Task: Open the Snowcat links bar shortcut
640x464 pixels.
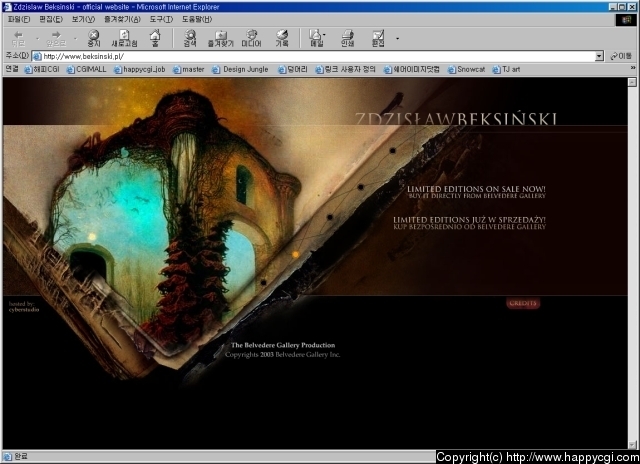Action: [x=467, y=69]
